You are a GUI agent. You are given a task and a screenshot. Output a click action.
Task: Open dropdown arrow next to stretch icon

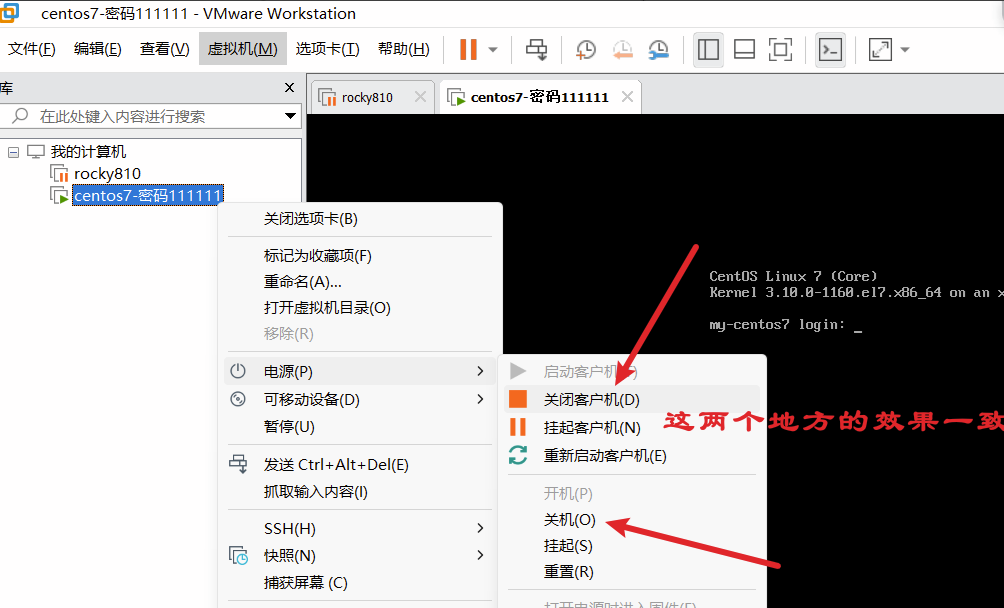click(x=905, y=49)
